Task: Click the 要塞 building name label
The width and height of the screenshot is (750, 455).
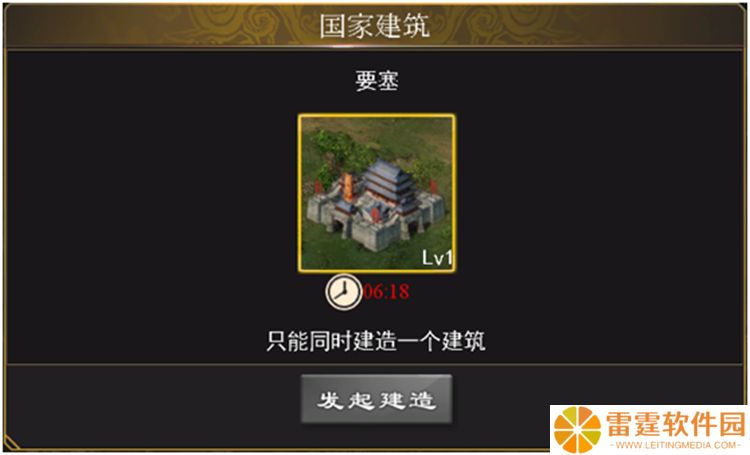Action: tap(376, 81)
